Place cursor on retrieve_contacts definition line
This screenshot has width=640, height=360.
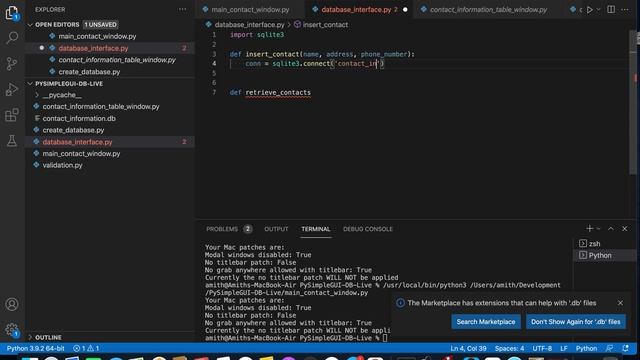pos(270,93)
